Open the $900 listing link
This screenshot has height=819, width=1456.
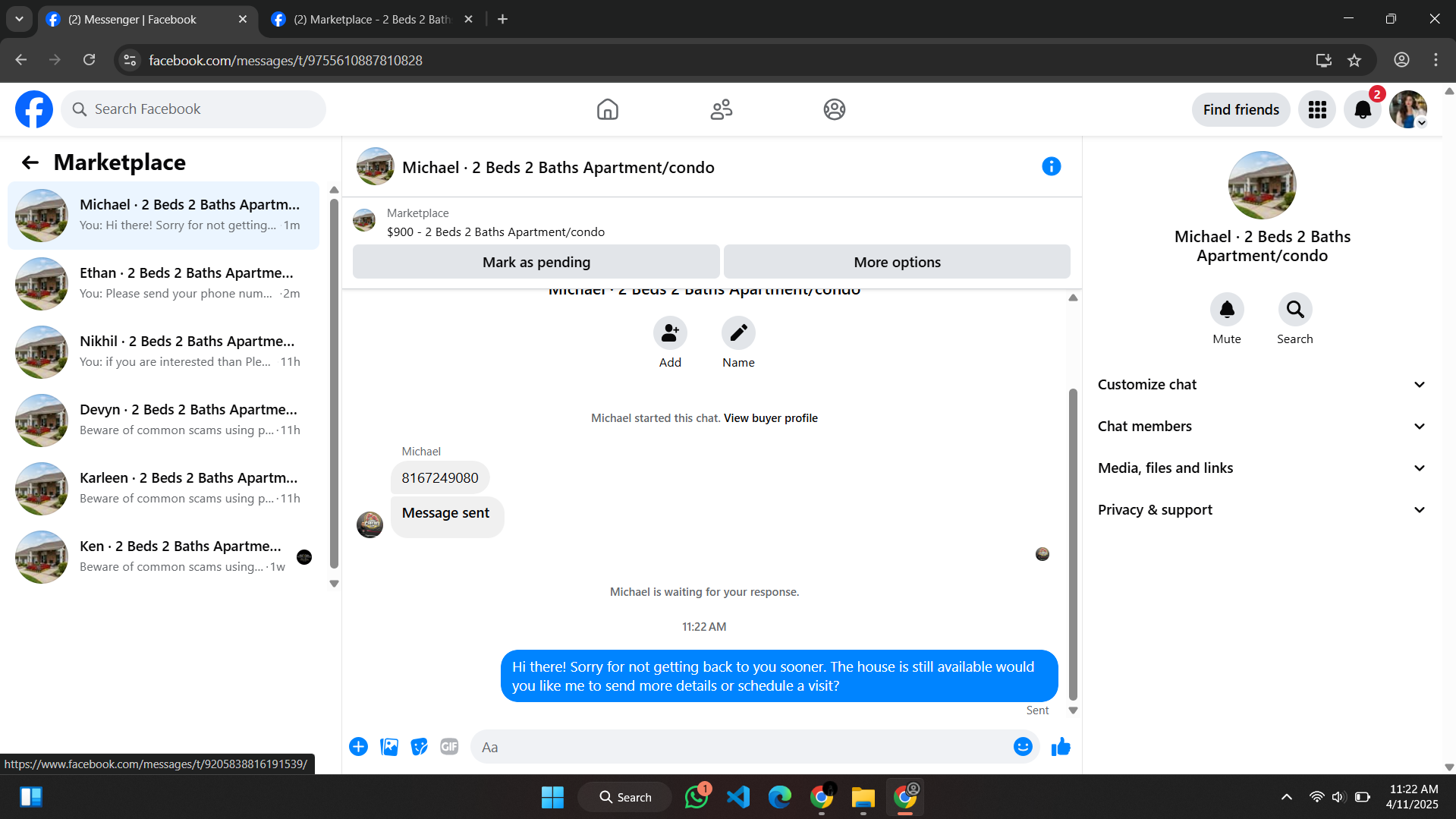[495, 232]
